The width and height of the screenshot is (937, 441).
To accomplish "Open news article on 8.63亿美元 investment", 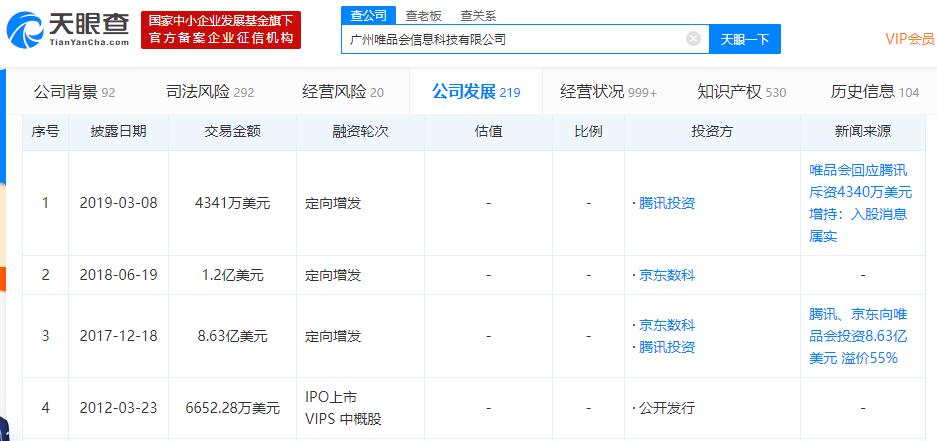I will (x=860, y=335).
